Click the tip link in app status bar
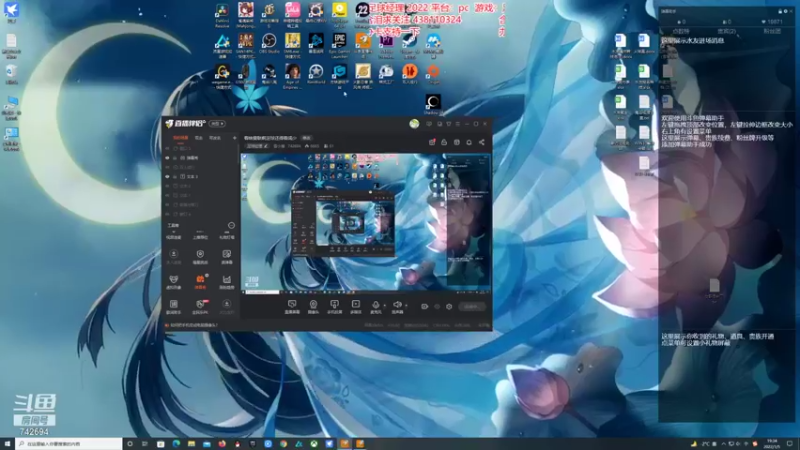Image resolution: width=800 pixels, height=450 pixels. (192, 324)
